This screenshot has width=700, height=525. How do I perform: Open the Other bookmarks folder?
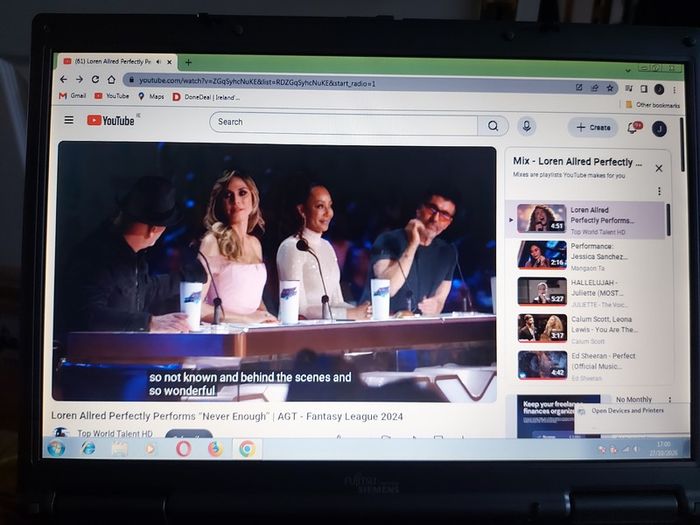pos(653,105)
